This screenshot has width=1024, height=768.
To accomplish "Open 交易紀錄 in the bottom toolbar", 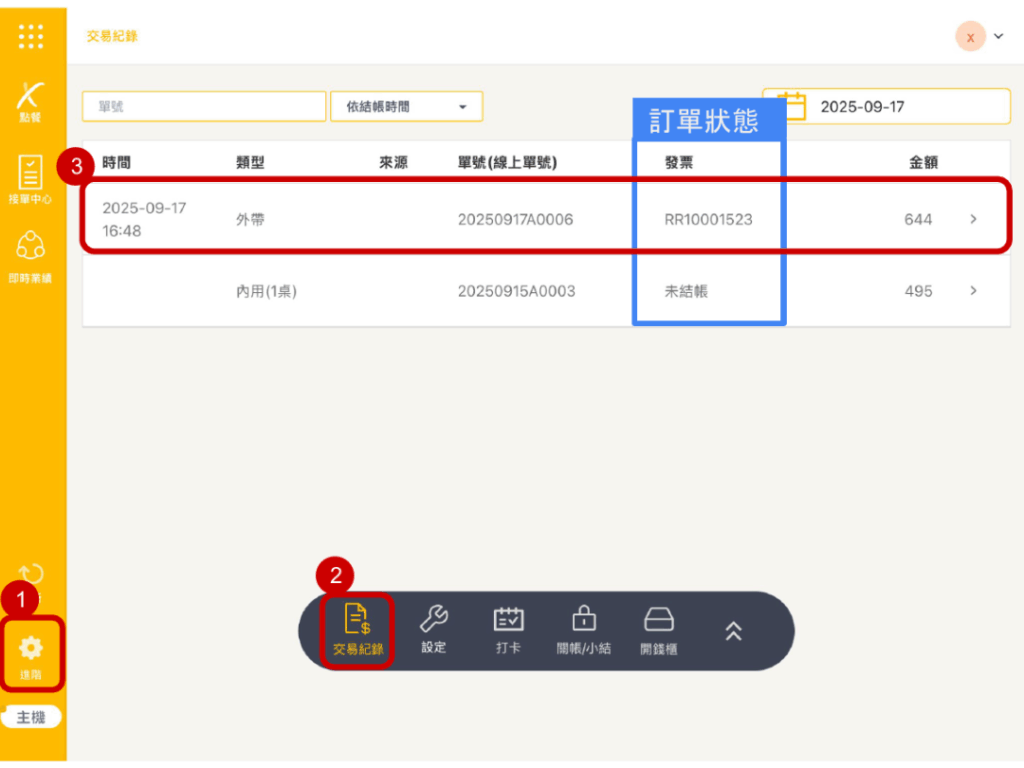I will point(358,631).
